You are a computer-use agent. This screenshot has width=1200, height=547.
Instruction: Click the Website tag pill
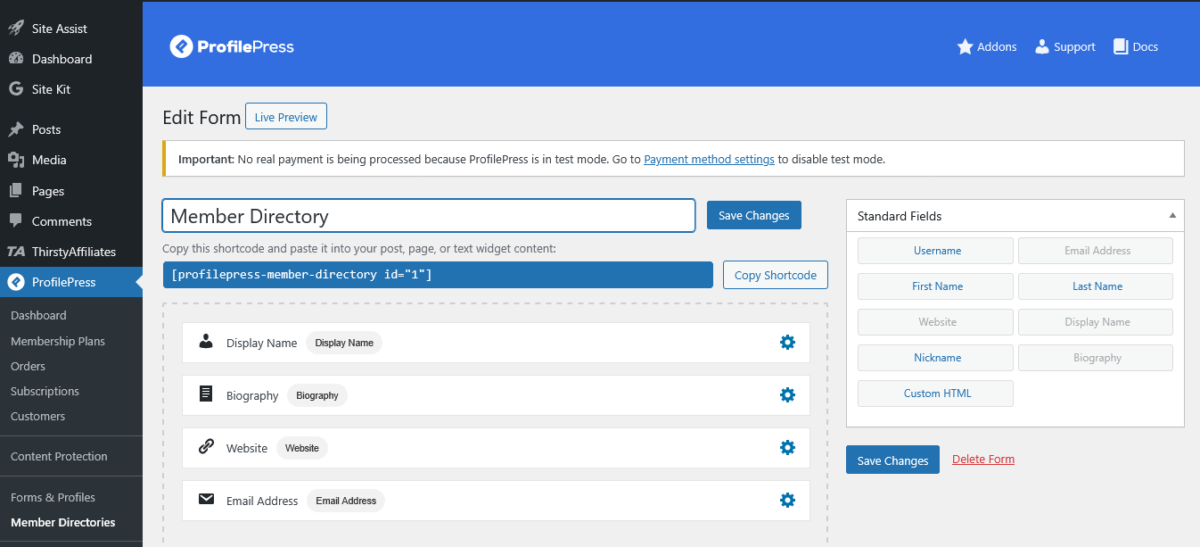tap(302, 448)
